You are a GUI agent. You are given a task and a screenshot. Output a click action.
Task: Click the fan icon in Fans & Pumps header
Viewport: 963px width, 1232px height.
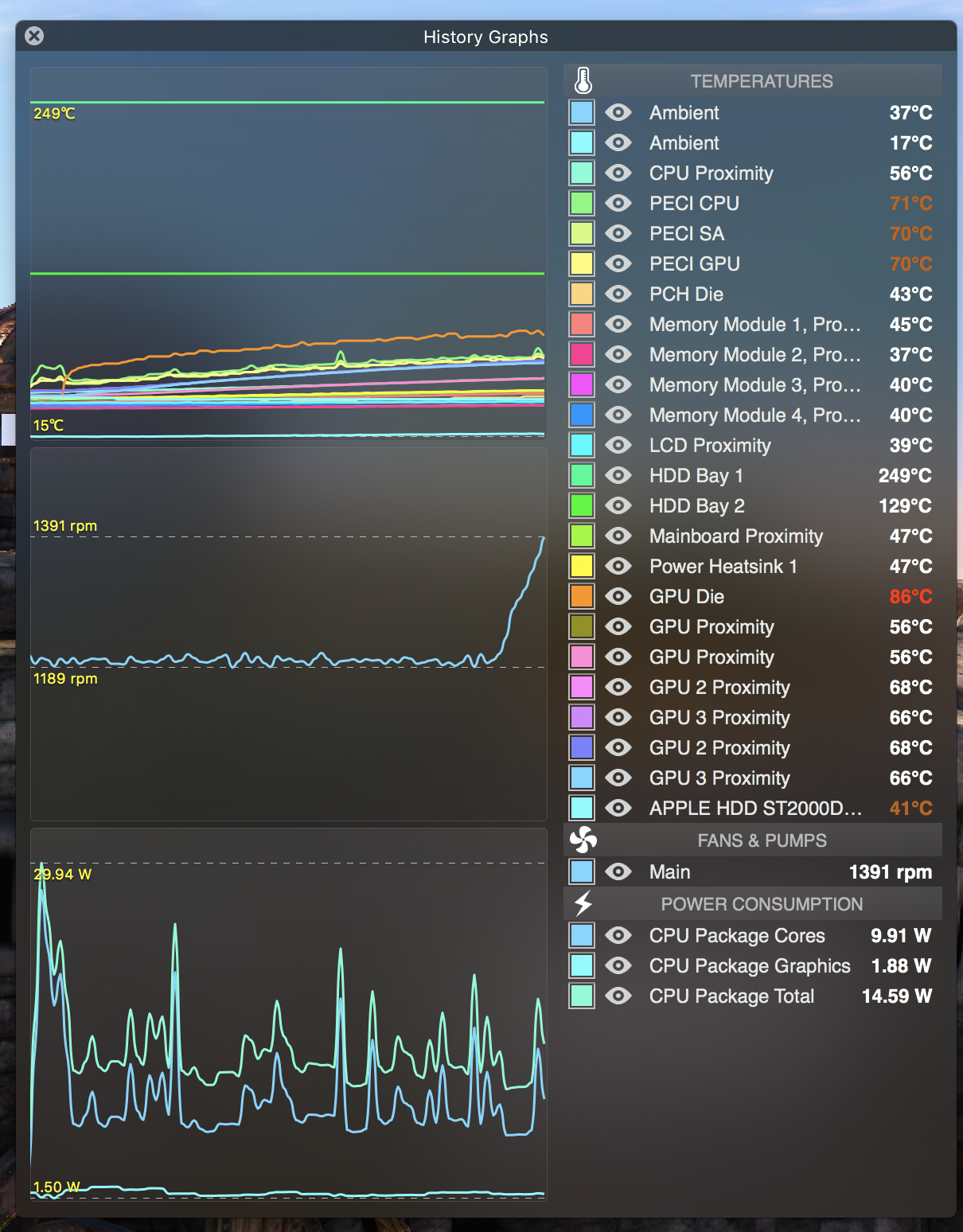click(583, 840)
